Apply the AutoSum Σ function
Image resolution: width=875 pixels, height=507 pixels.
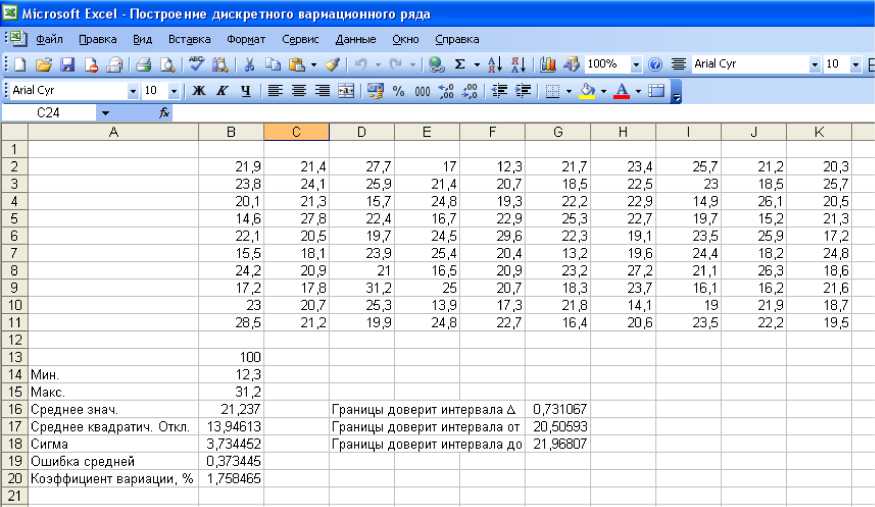tap(460, 65)
